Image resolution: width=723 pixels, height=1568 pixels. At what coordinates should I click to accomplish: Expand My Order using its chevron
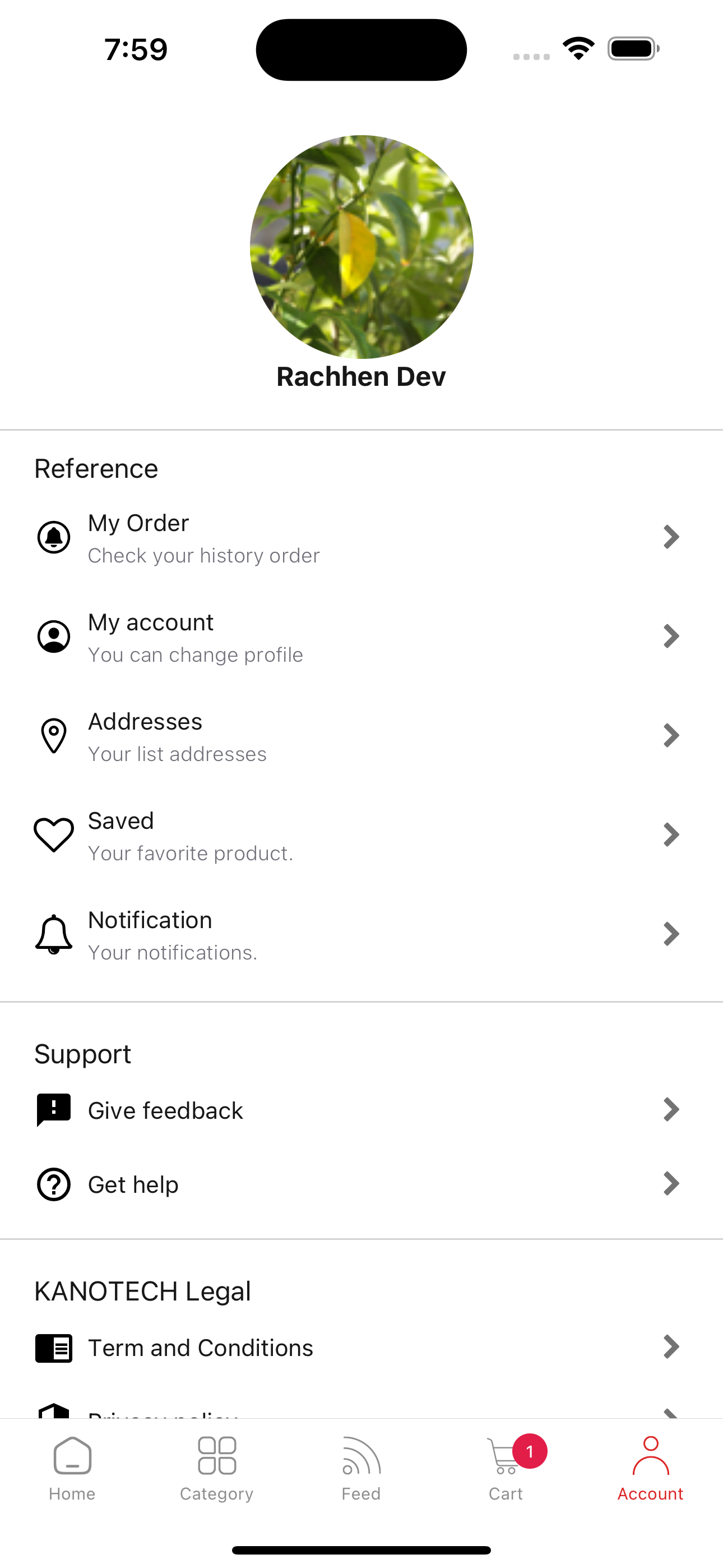click(671, 537)
